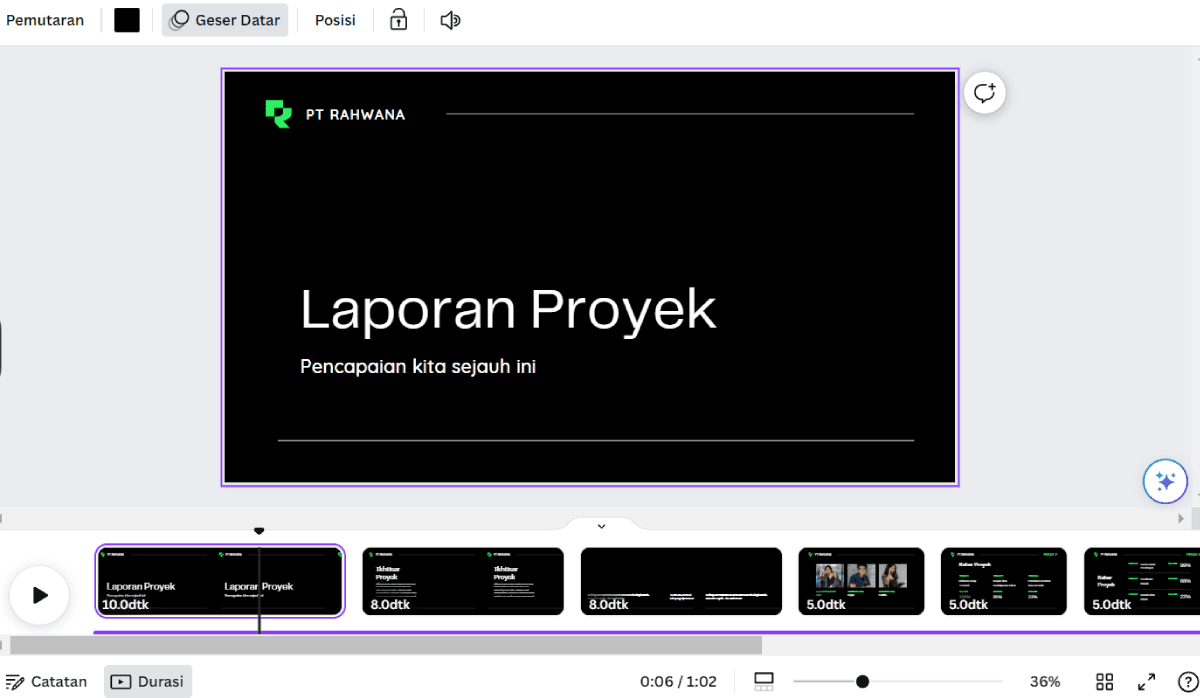Select the Ikhtisar Proyek page thumbnail
This screenshot has width=1200, height=698.
(462, 581)
